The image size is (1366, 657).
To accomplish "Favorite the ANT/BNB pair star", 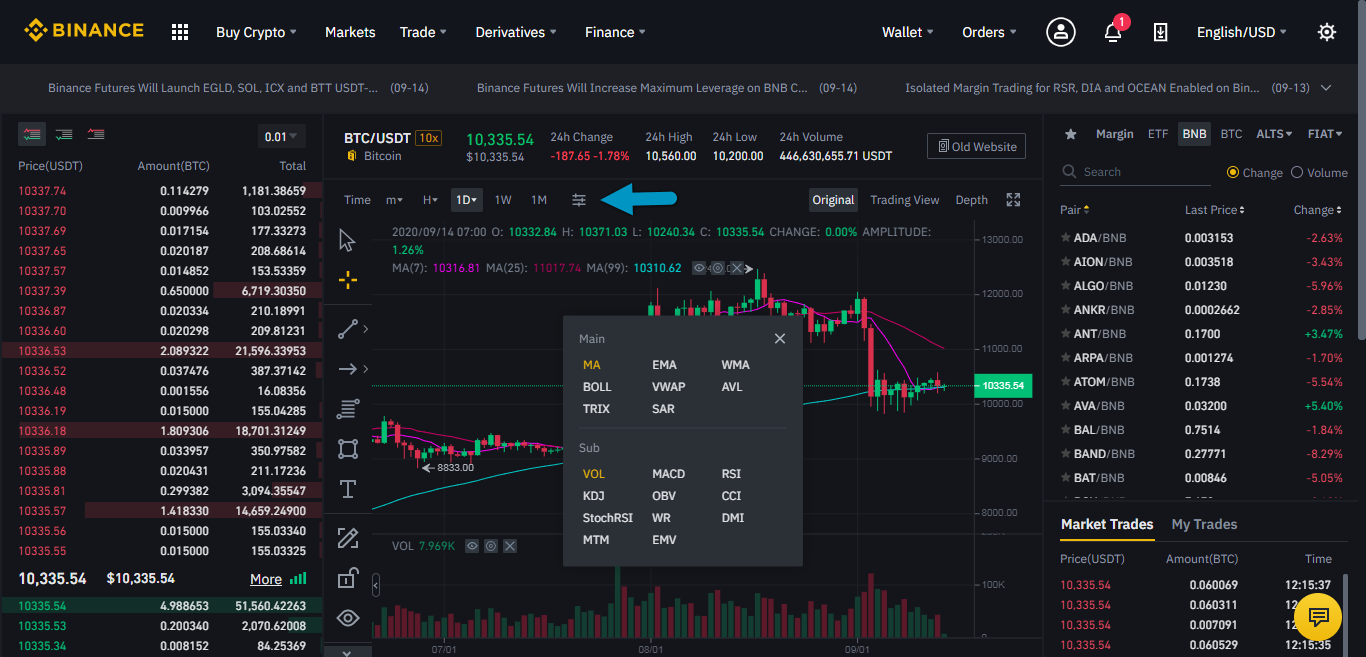I will point(1066,334).
